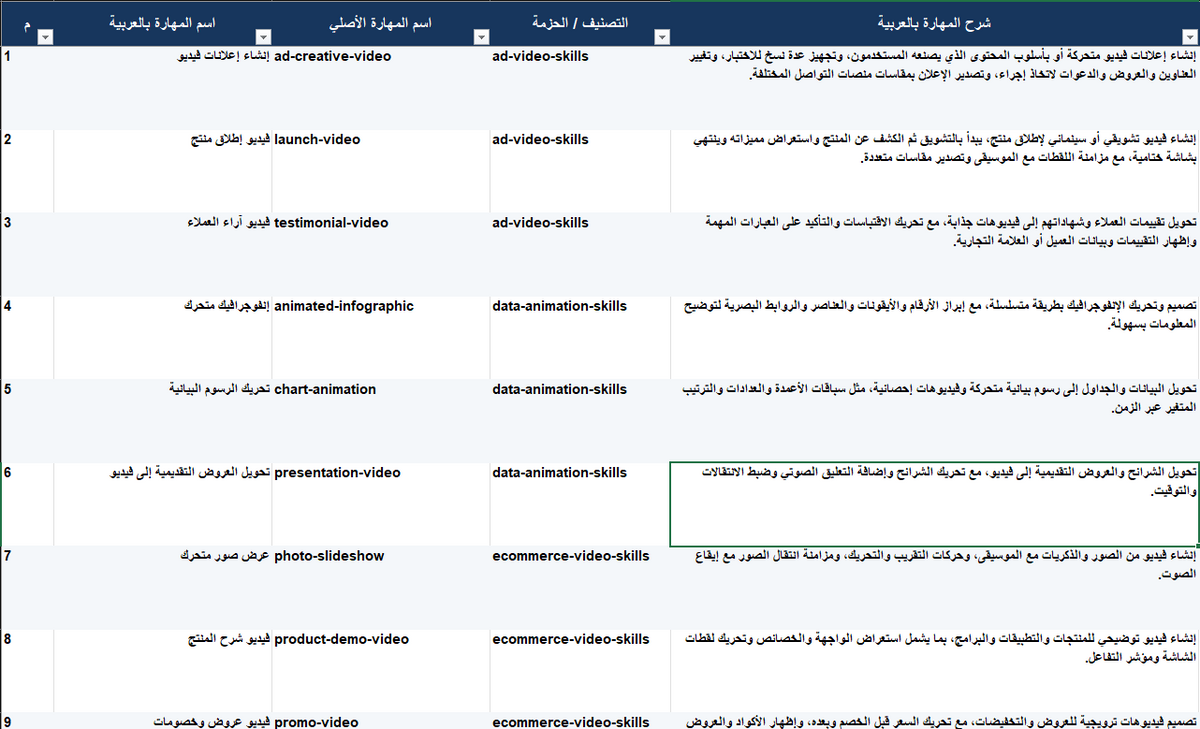Click the description cell in the launch-video row
This screenshot has width=1200, height=729.
click(x=935, y=170)
